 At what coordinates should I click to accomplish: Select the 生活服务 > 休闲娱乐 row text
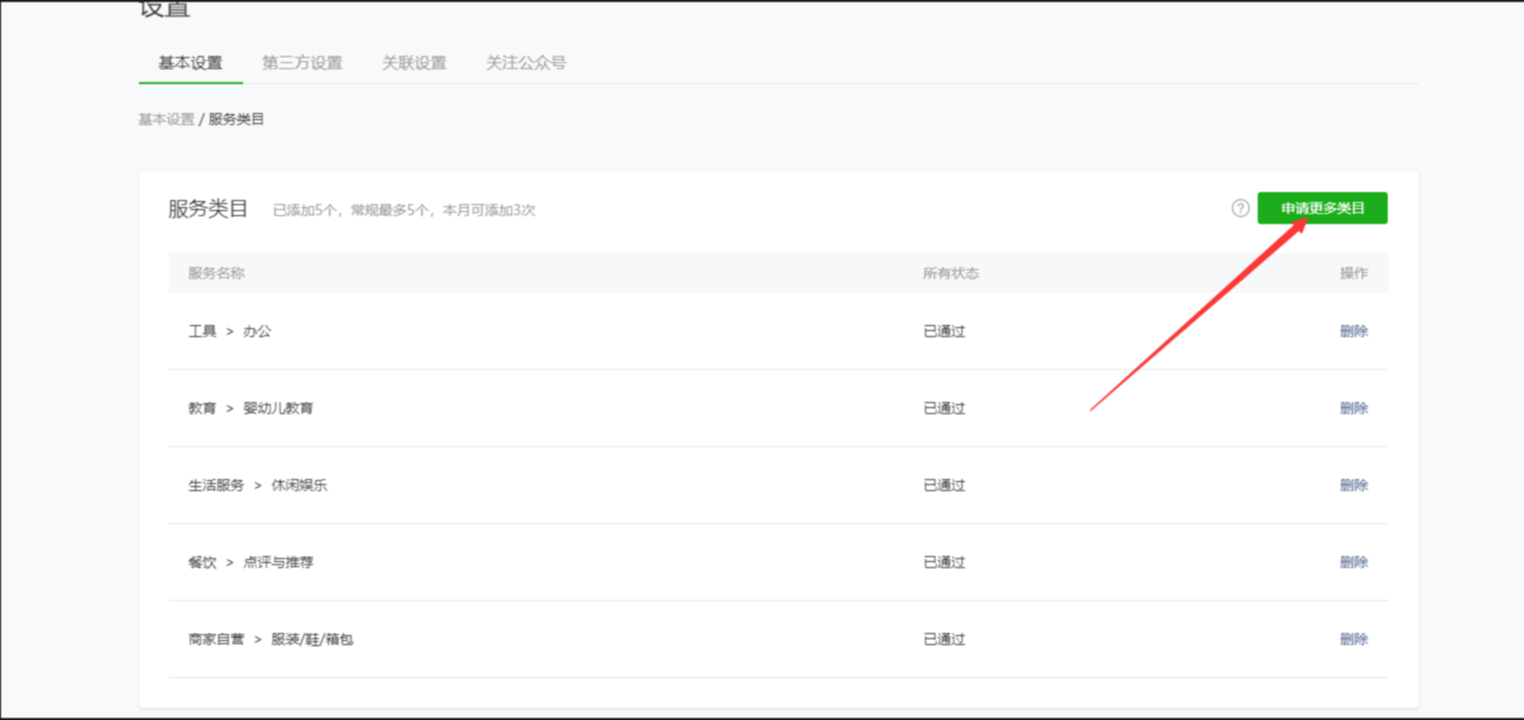pos(258,485)
